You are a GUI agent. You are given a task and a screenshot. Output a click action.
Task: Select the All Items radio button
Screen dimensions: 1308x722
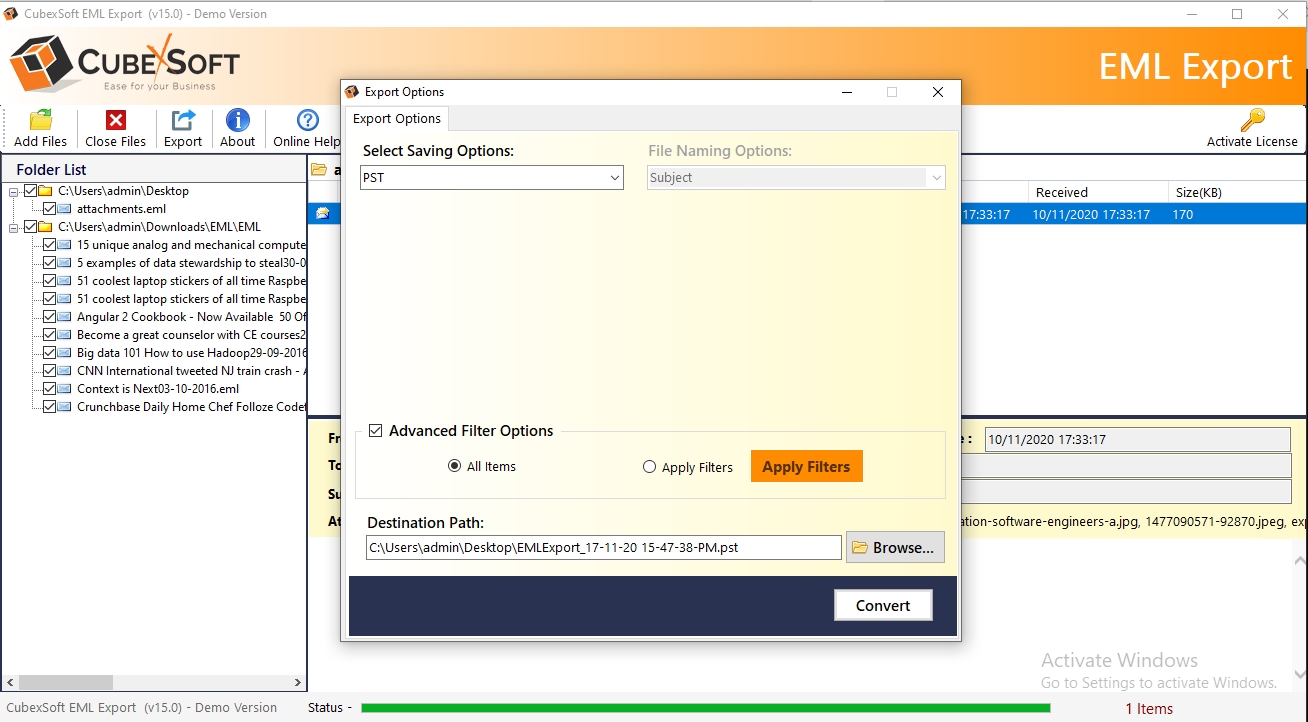(455, 466)
